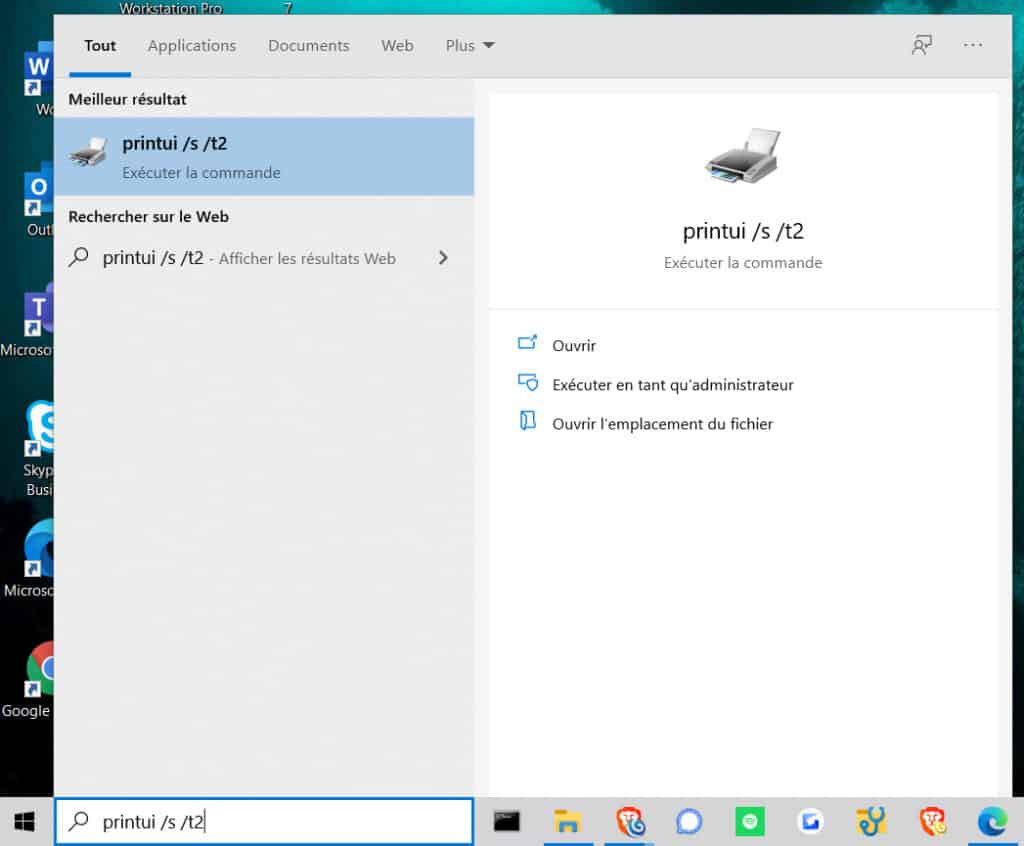Click the file location folder icon
1024x846 pixels.
(x=528, y=421)
